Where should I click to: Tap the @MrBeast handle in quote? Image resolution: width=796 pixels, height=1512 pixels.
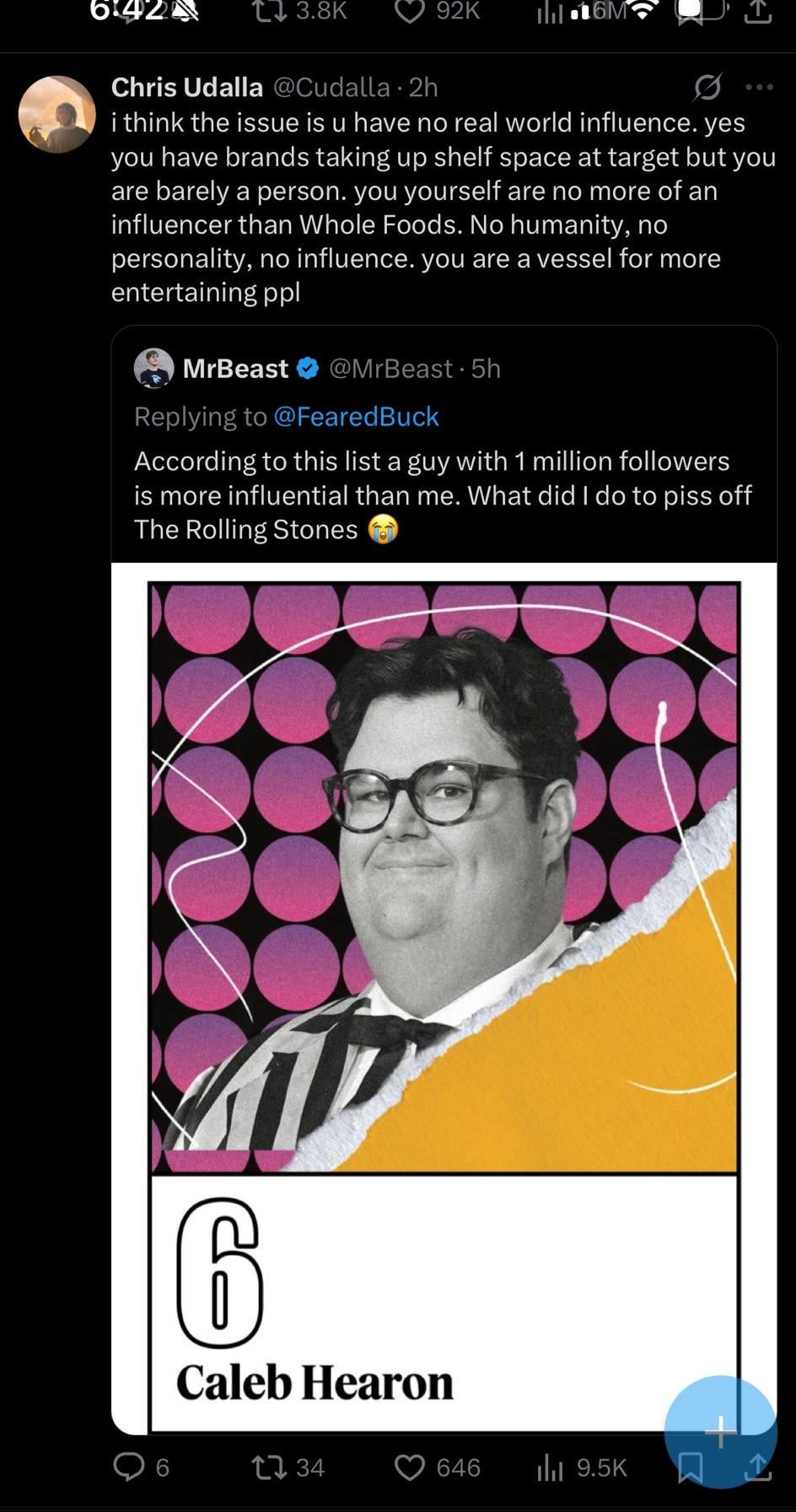tap(390, 369)
